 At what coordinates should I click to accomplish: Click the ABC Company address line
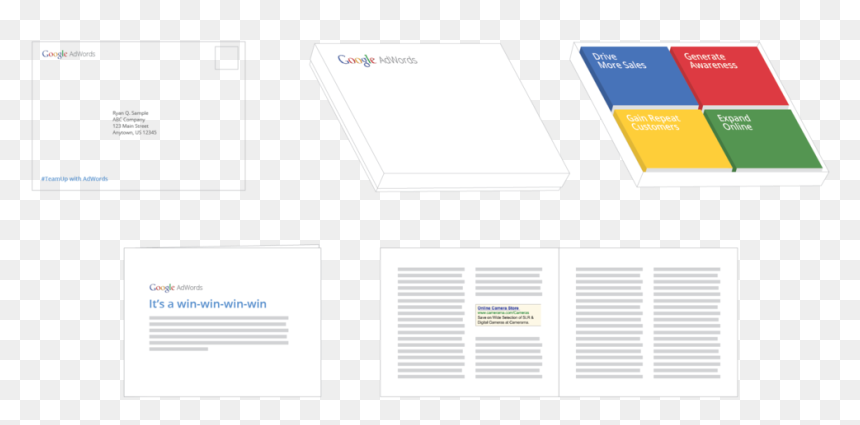(x=129, y=120)
